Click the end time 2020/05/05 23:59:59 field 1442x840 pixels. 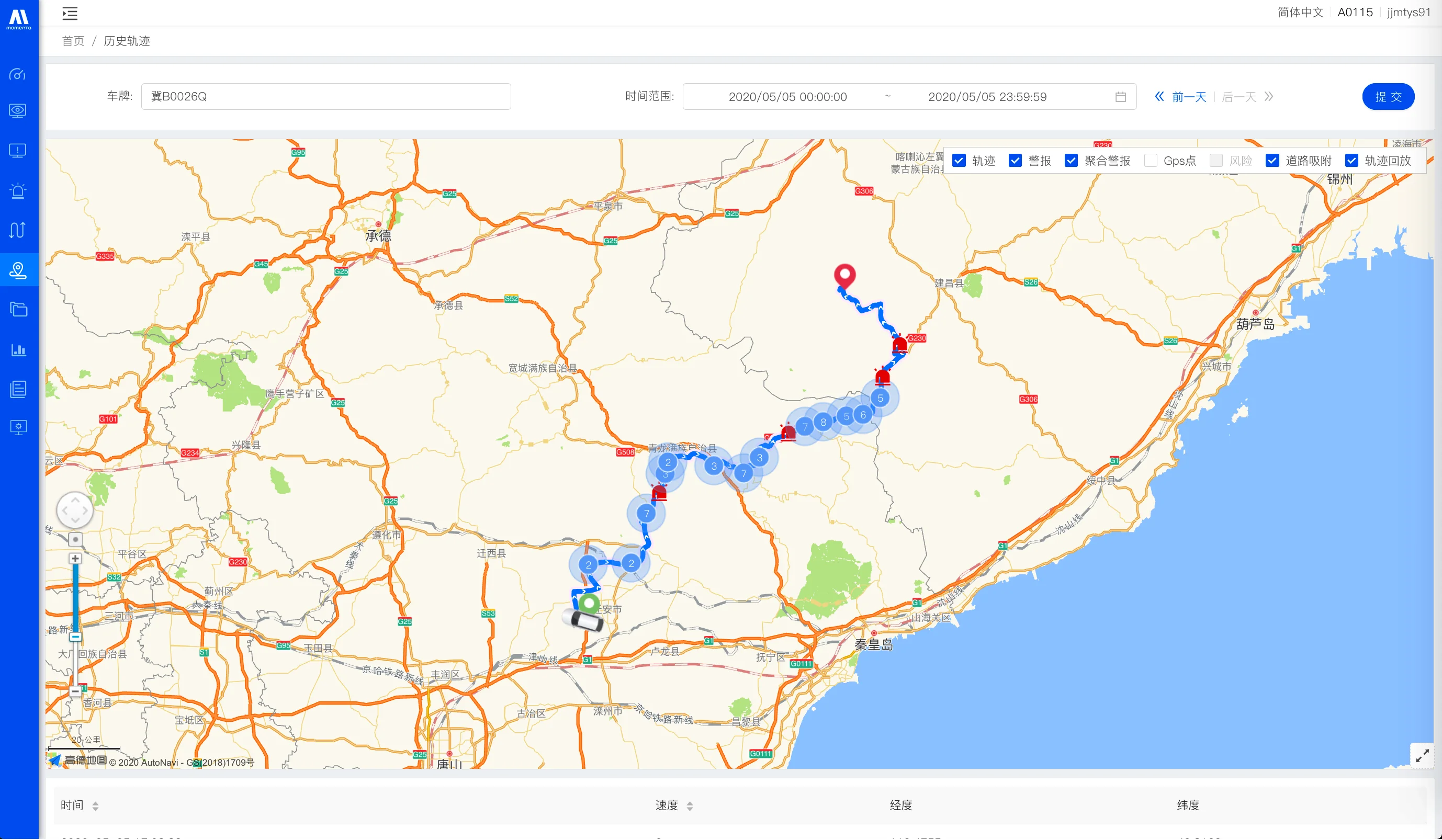[987, 97]
